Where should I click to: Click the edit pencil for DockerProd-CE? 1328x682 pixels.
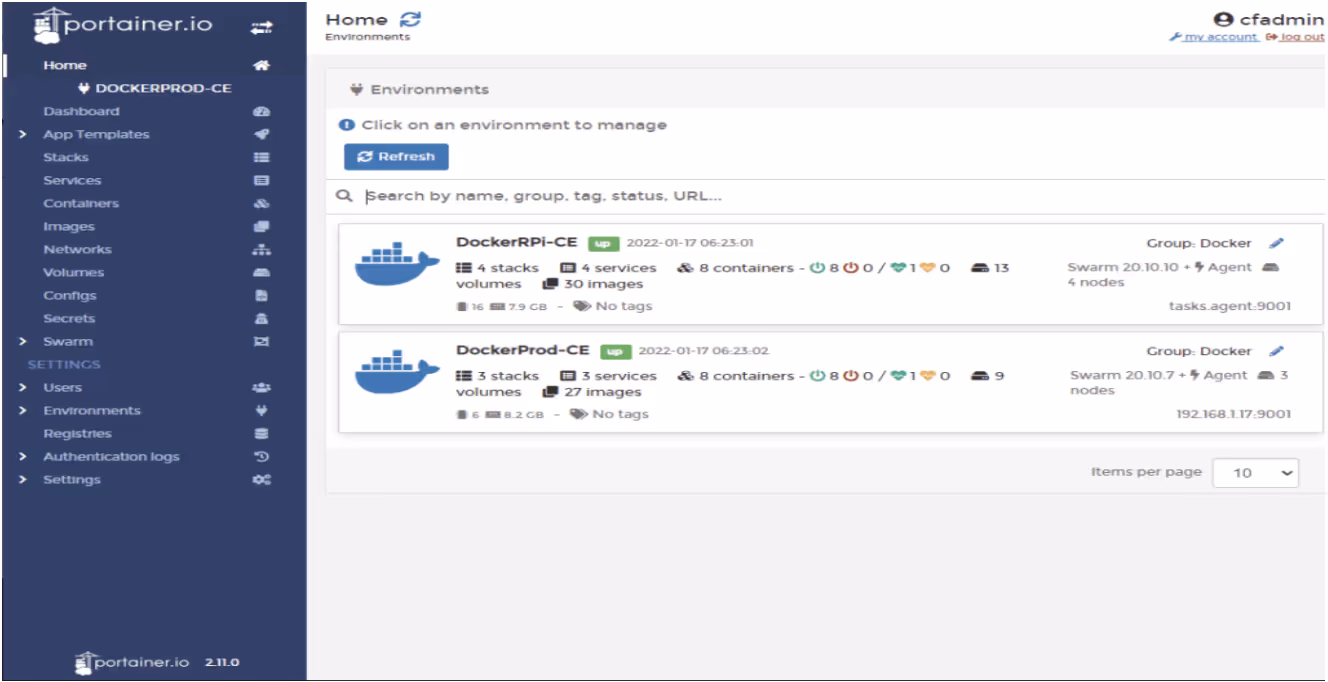[1276, 351]
